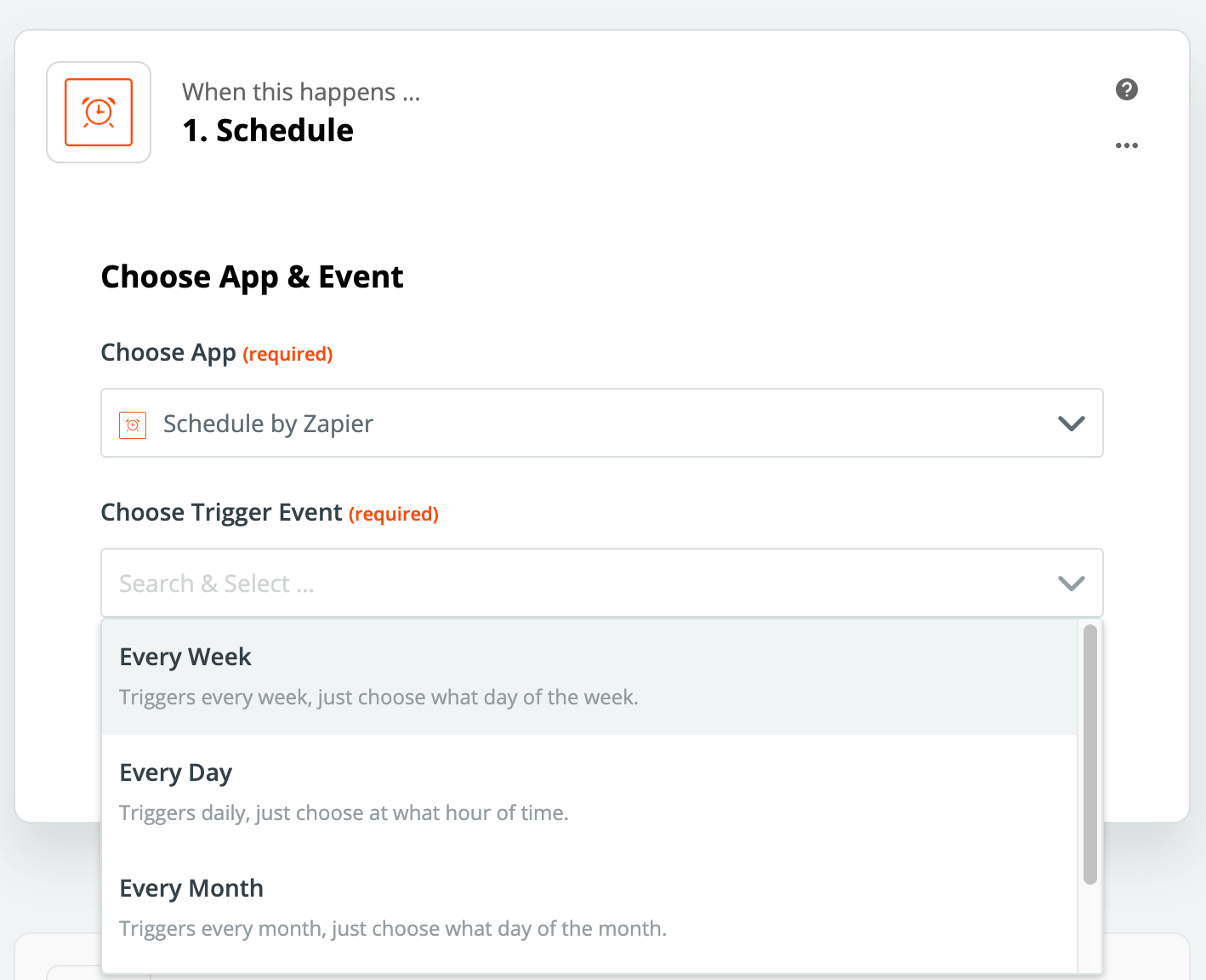
Task: Focus the Search & Select trigger field
Action: [602, 583]
